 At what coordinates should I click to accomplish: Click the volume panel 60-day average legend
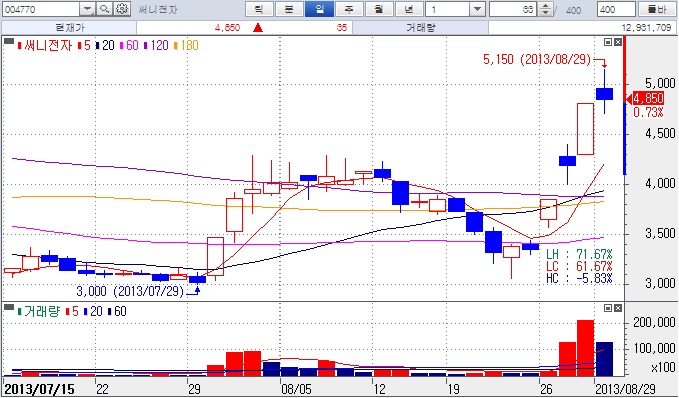click(117, 311)
